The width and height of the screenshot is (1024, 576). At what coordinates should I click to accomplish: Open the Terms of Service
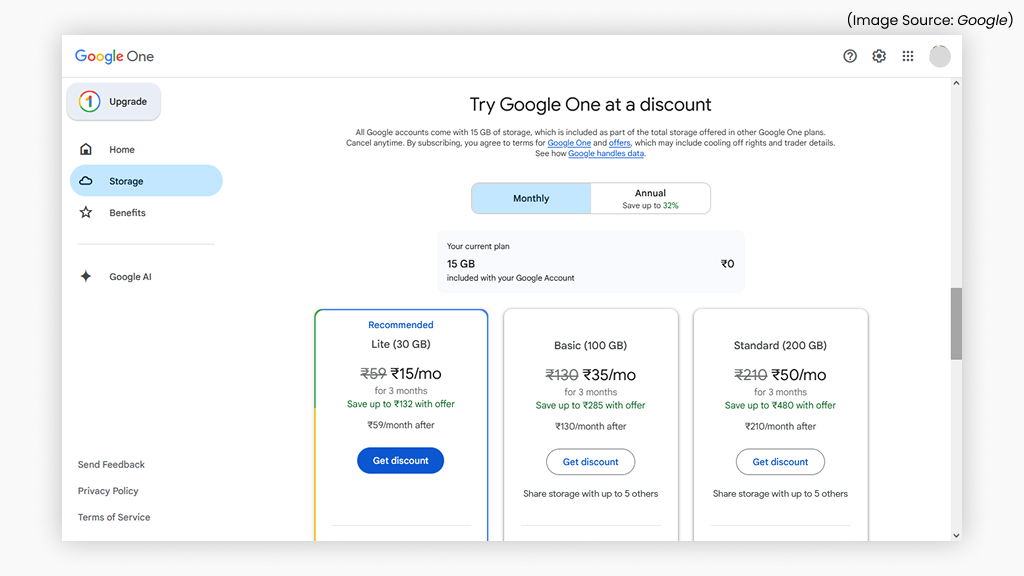tap(113, 517)
